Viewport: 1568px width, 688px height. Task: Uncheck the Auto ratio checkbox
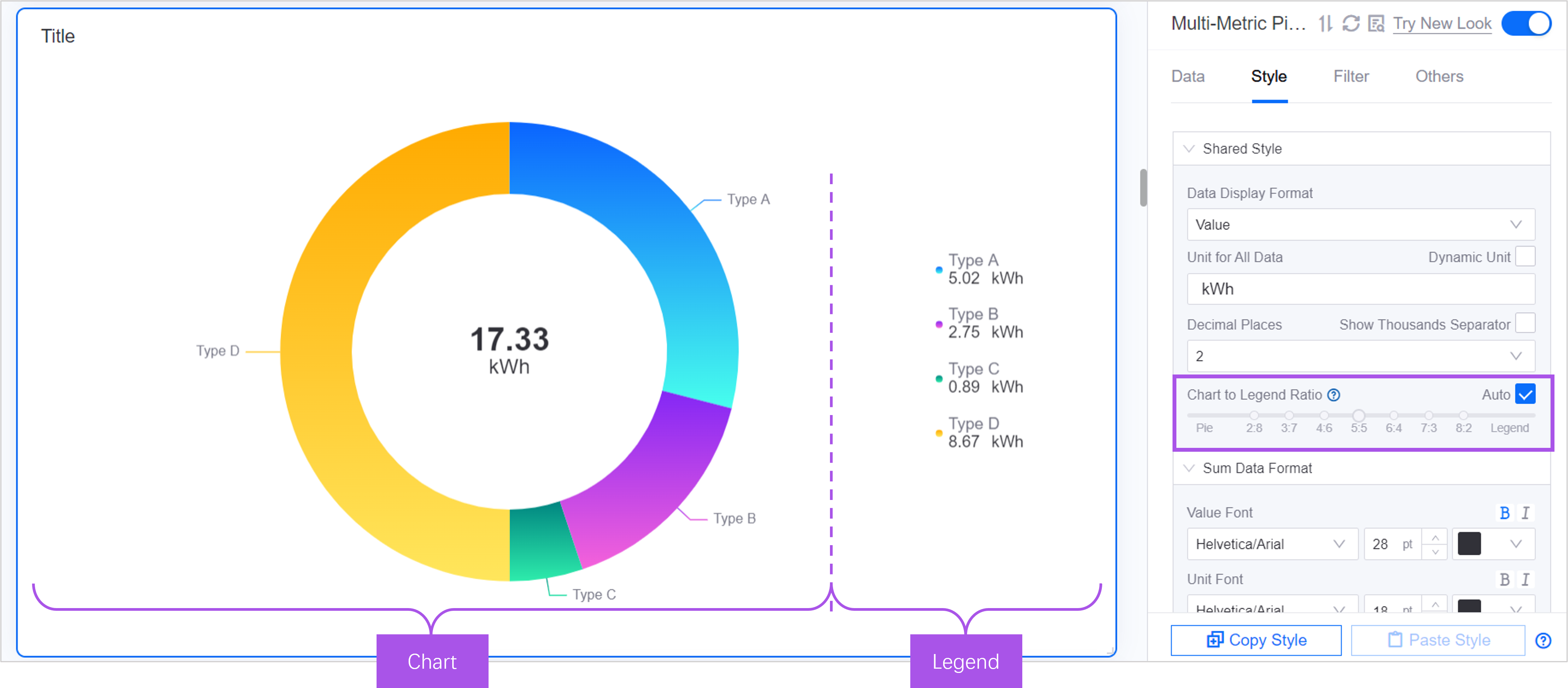click(x=1525, y=395)
